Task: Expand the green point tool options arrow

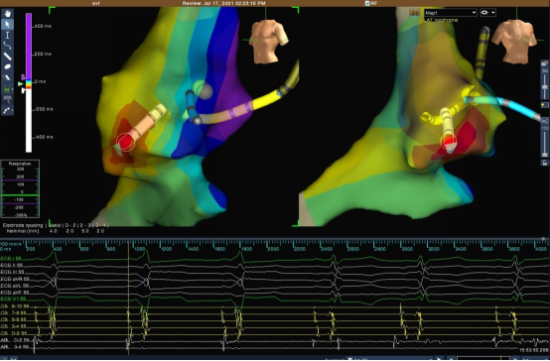Action: click(x=12, y=89)
